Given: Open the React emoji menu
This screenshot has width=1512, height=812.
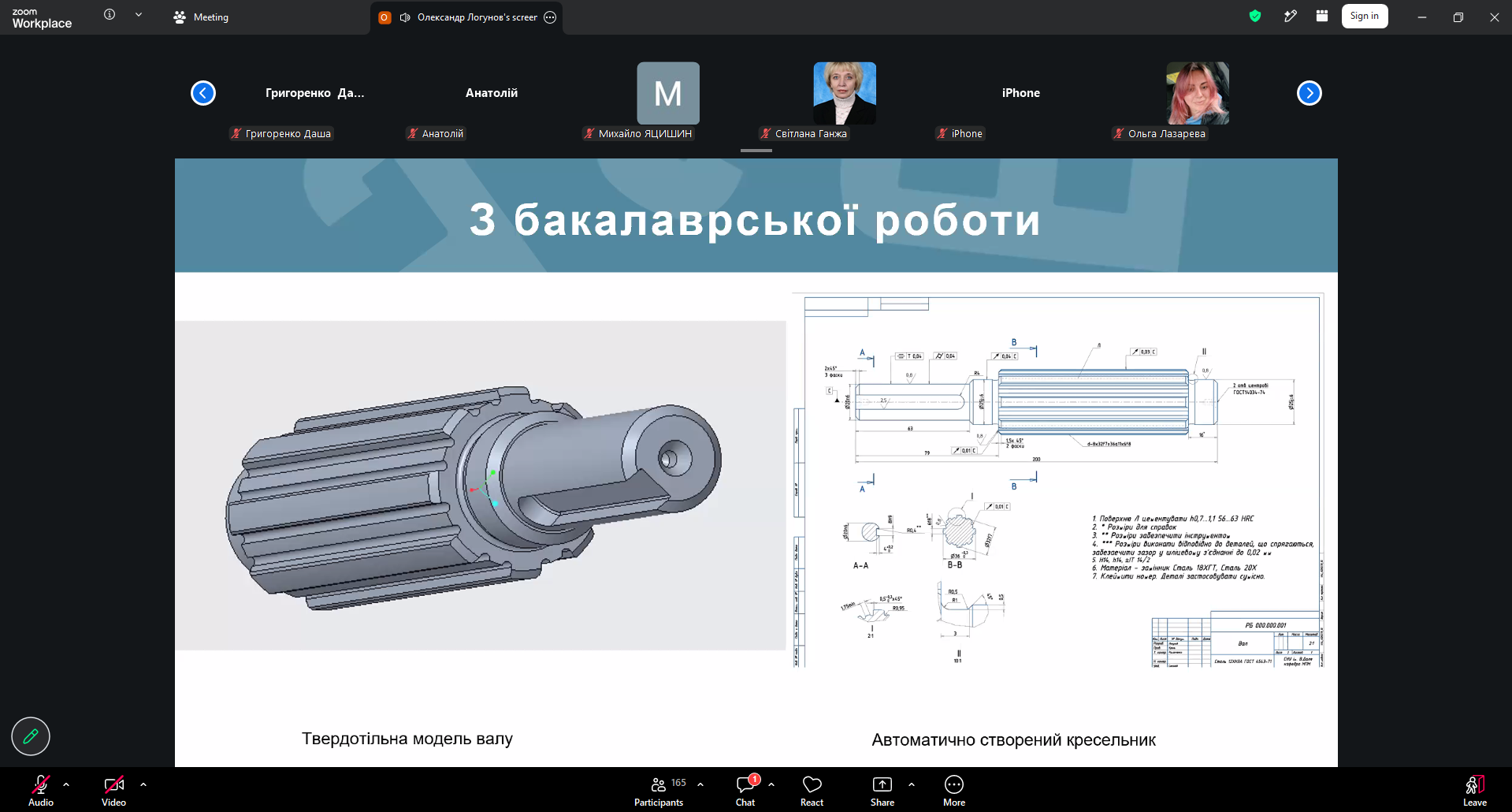Looking at the screenshot, I should 812,790.
